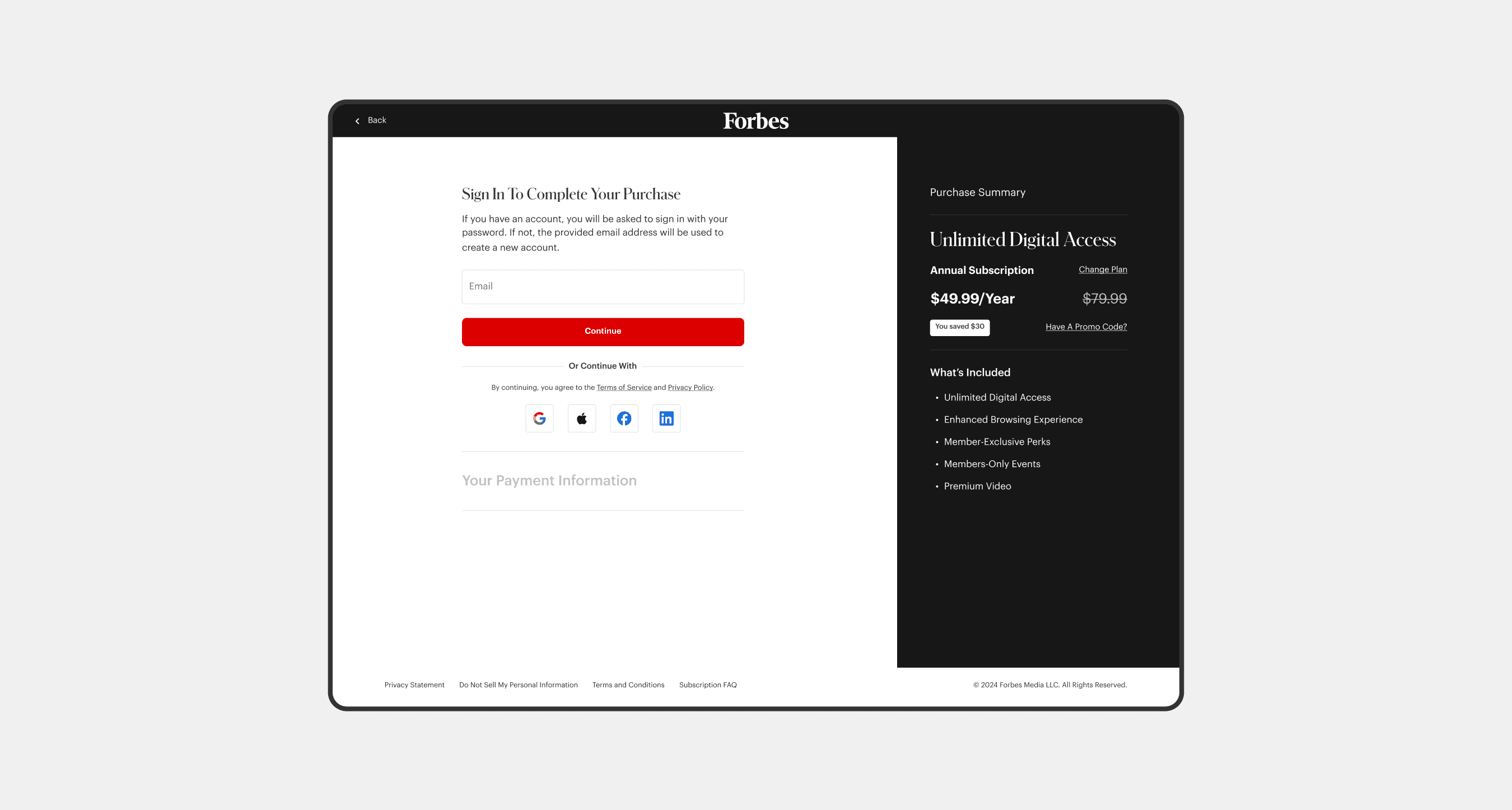Open Have A Promo Code link
The width and height of the screenshot is (1512, 810).
[1086, 327]
